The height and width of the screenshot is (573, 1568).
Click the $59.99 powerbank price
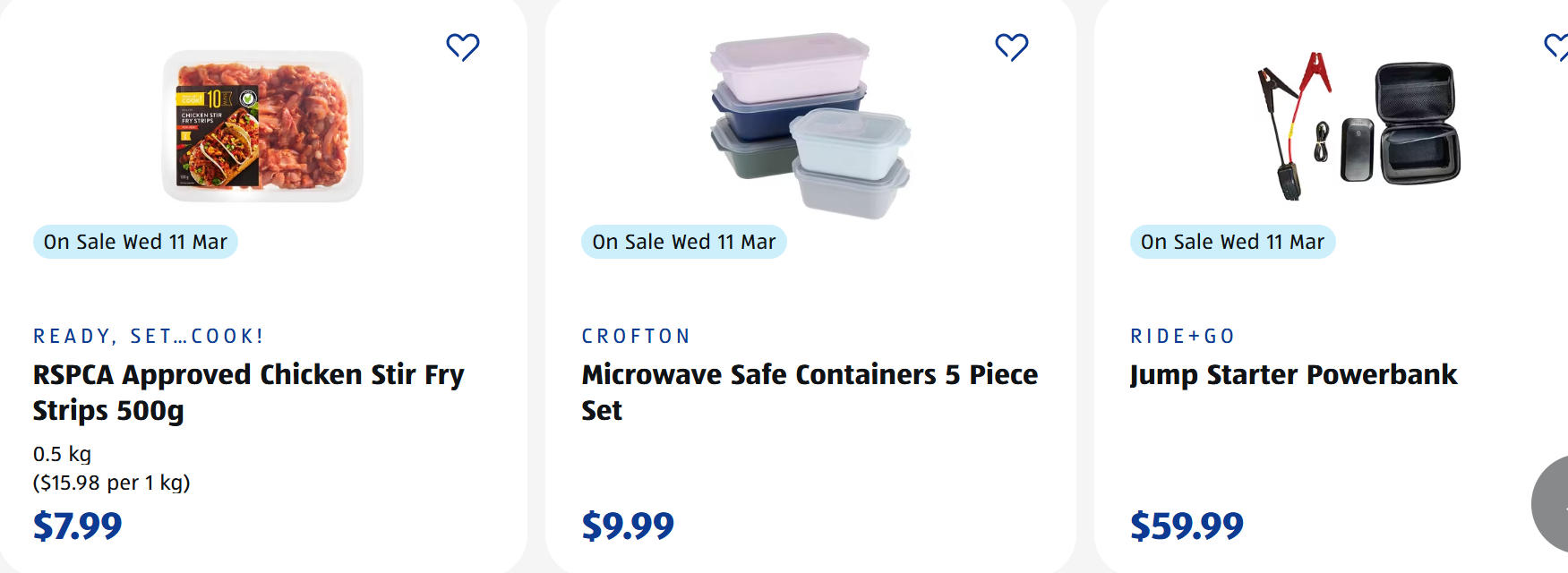(x=1187, y=526)
